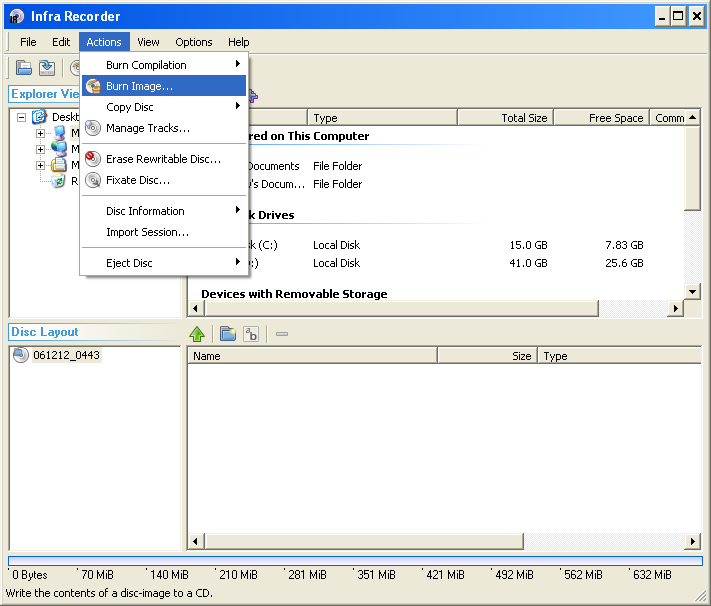Select 061212_0443 disc layout root
The width and height of the screenshot is (711, 606).
click(x=66, y=355)
